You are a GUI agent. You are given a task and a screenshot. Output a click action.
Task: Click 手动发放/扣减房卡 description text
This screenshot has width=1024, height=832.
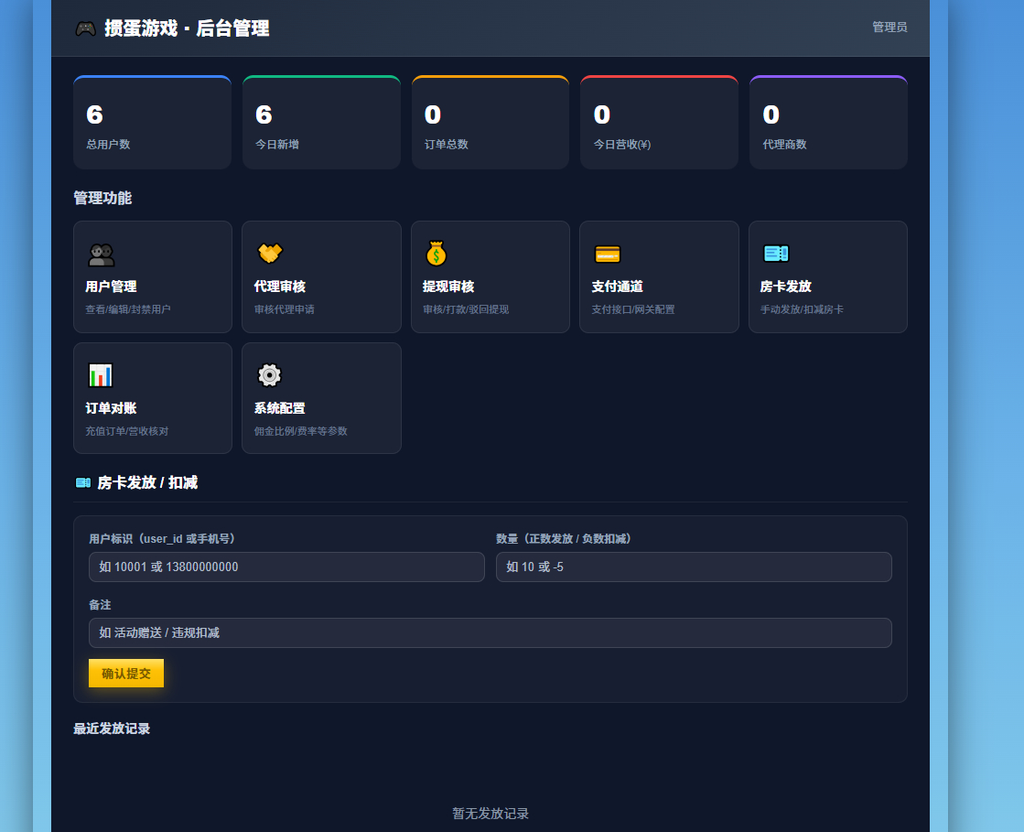[802, 309]
